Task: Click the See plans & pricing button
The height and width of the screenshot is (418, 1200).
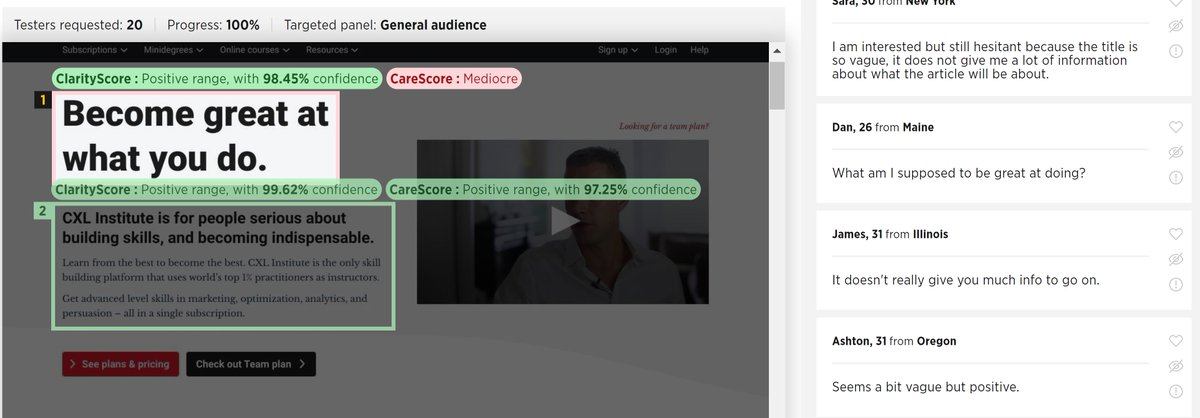Action: pos(121,364)
